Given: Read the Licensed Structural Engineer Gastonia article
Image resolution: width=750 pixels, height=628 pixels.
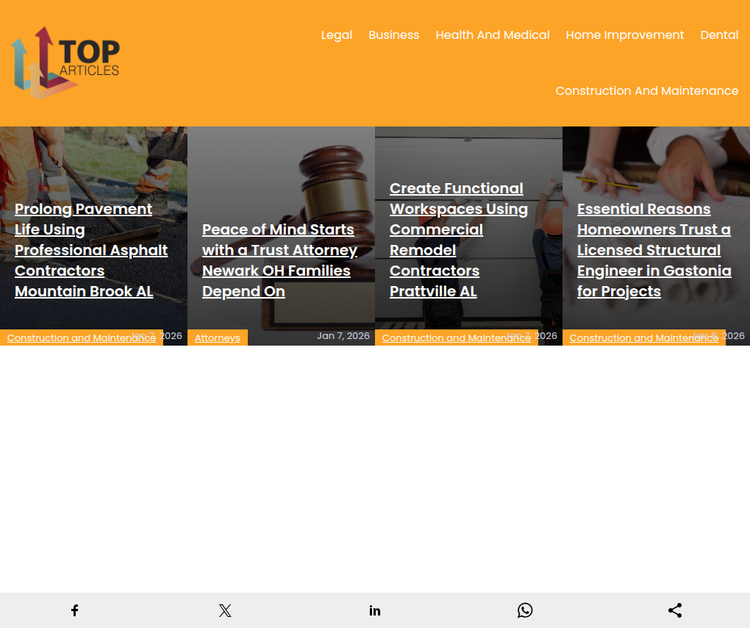Looking at the screenshot, I should tap(653, 250).
